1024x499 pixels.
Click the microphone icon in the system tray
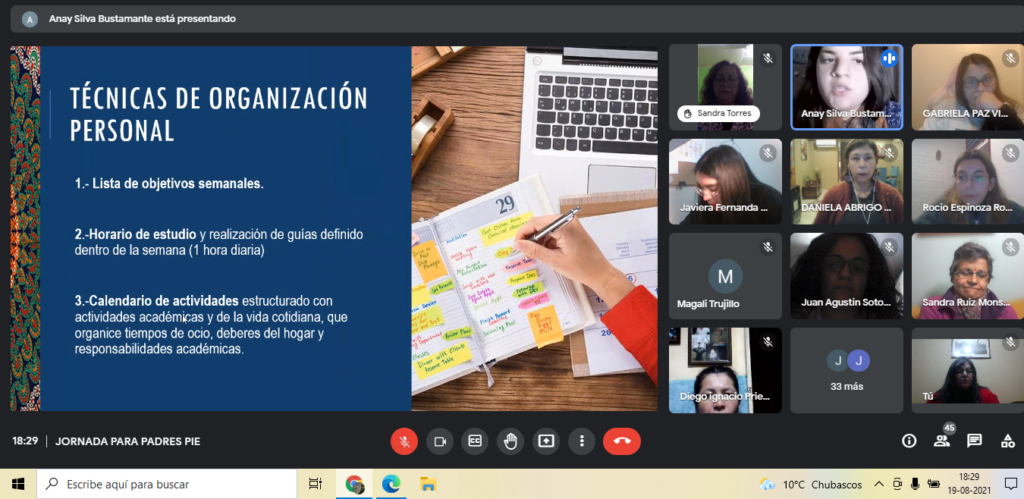(x=915, y=484)
